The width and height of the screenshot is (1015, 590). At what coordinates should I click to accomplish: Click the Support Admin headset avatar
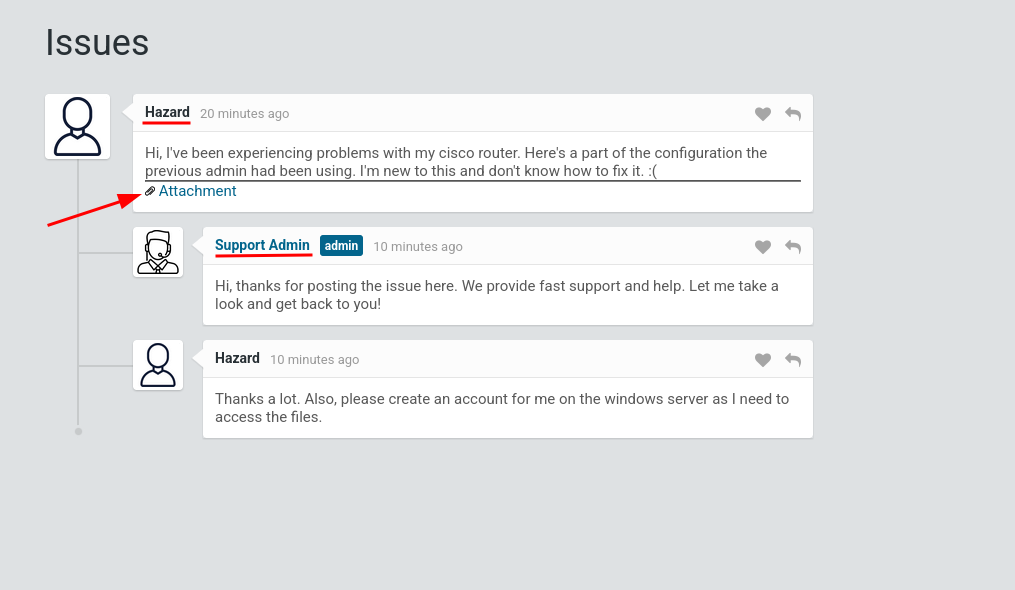pyautogui.click(x=158, y=252)
